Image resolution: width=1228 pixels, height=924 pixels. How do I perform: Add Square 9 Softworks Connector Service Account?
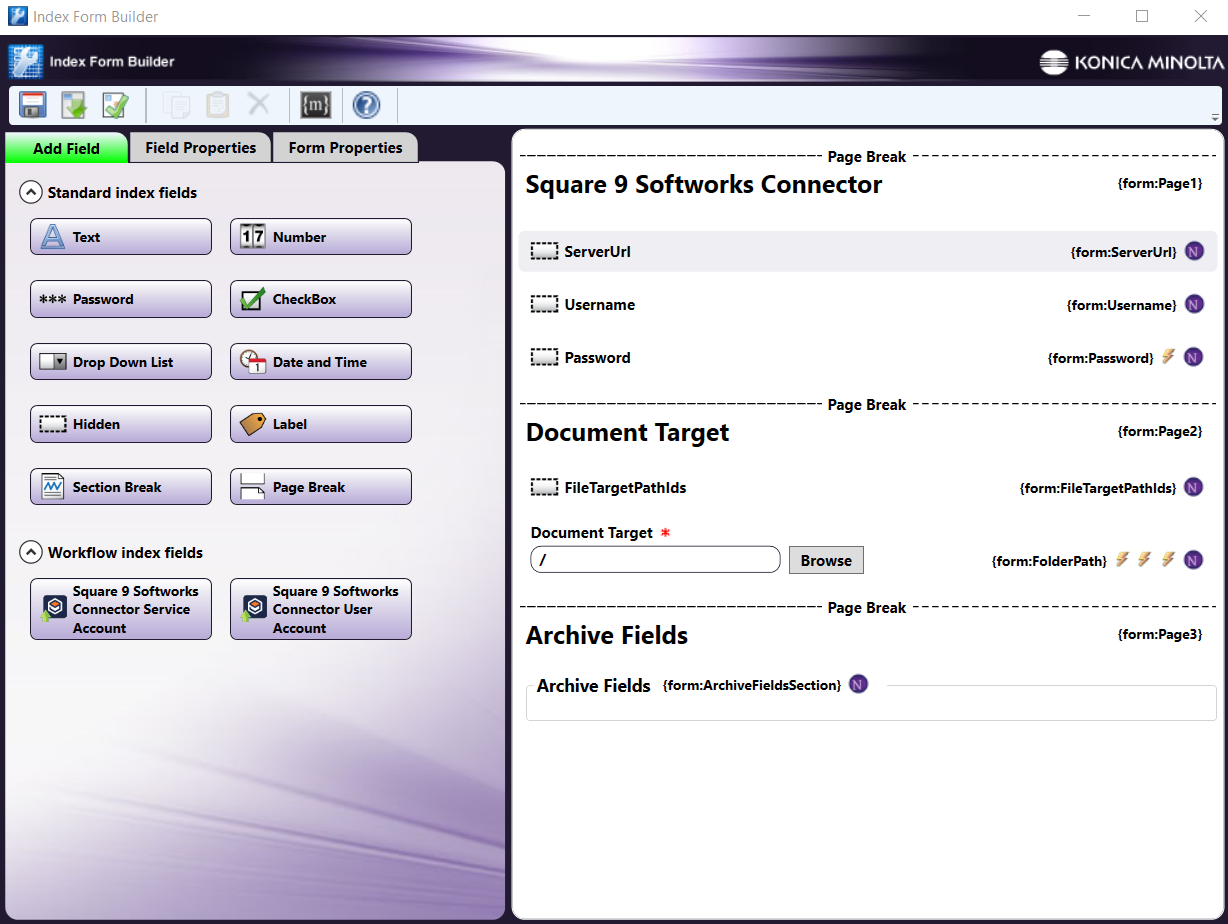click(121, 609)
